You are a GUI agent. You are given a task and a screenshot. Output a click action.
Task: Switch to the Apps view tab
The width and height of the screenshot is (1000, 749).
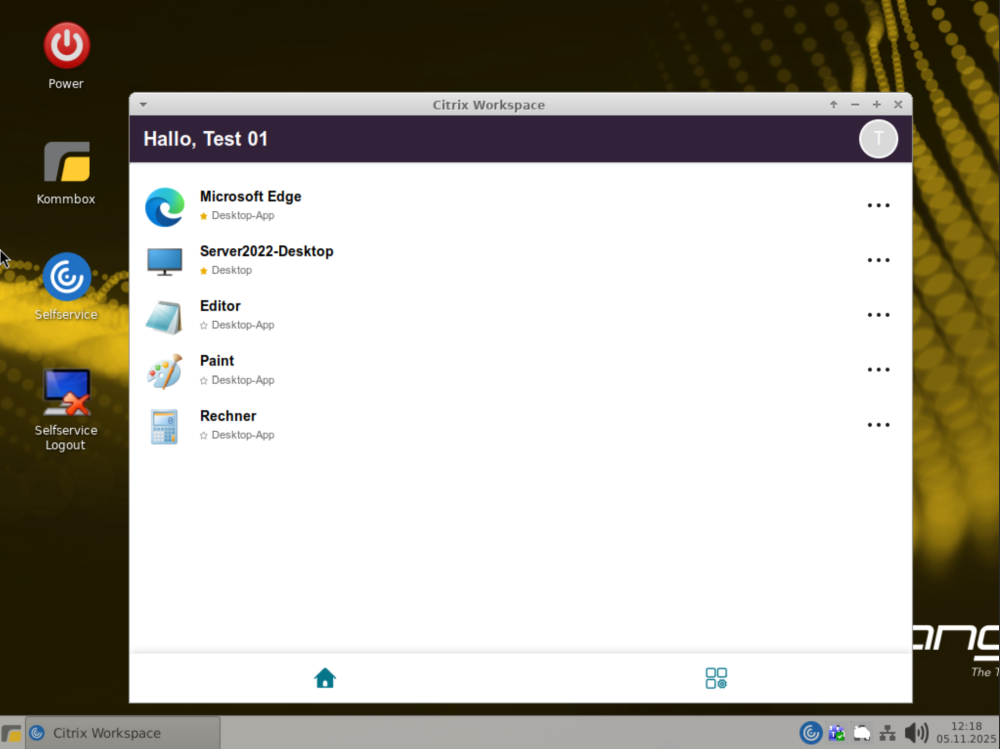tap(716, 679)
